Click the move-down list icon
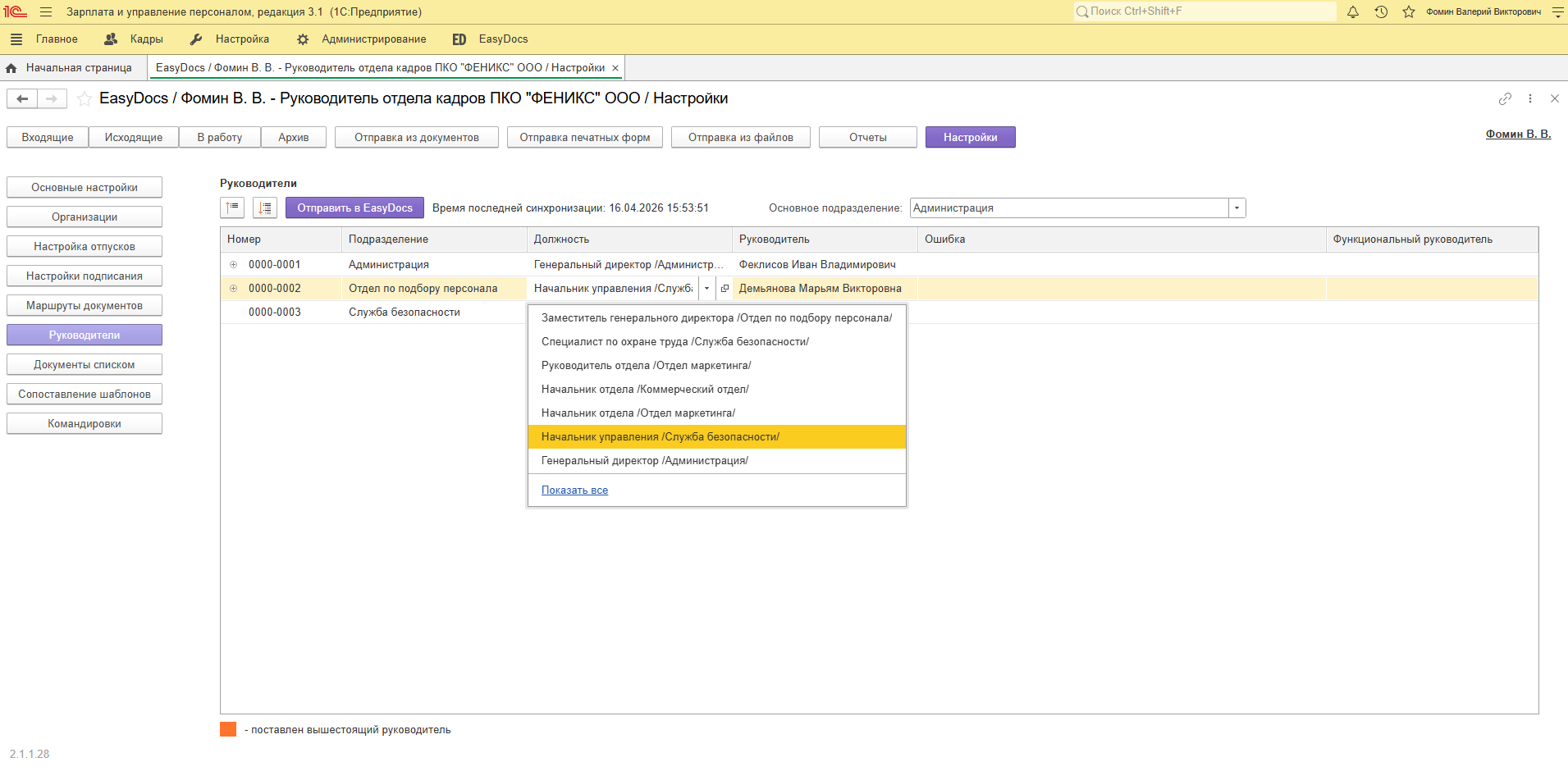The height and width of the screenshot is (771, 1568). [265, 208]
